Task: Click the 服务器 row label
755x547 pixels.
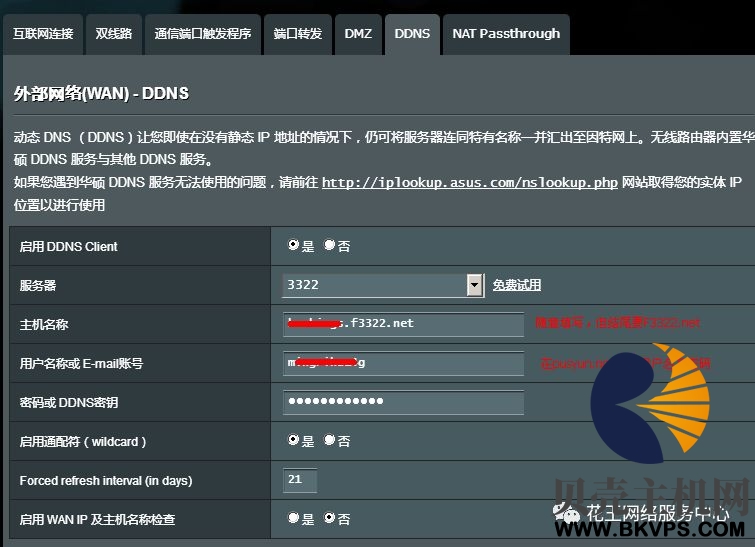Action: pyautogui.click(x=38, y=286)
